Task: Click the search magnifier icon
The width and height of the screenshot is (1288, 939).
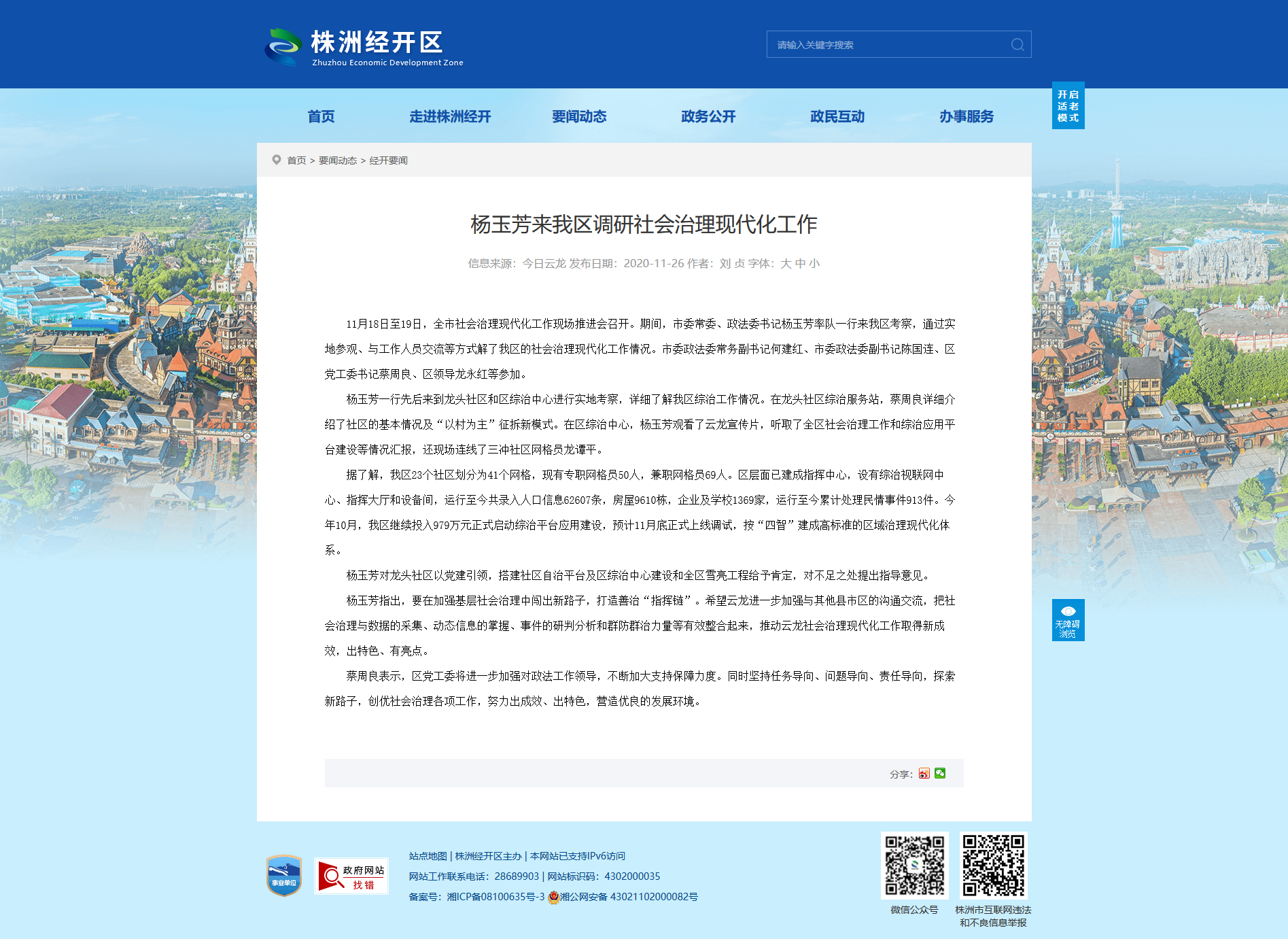Action: coord(1017,45)
